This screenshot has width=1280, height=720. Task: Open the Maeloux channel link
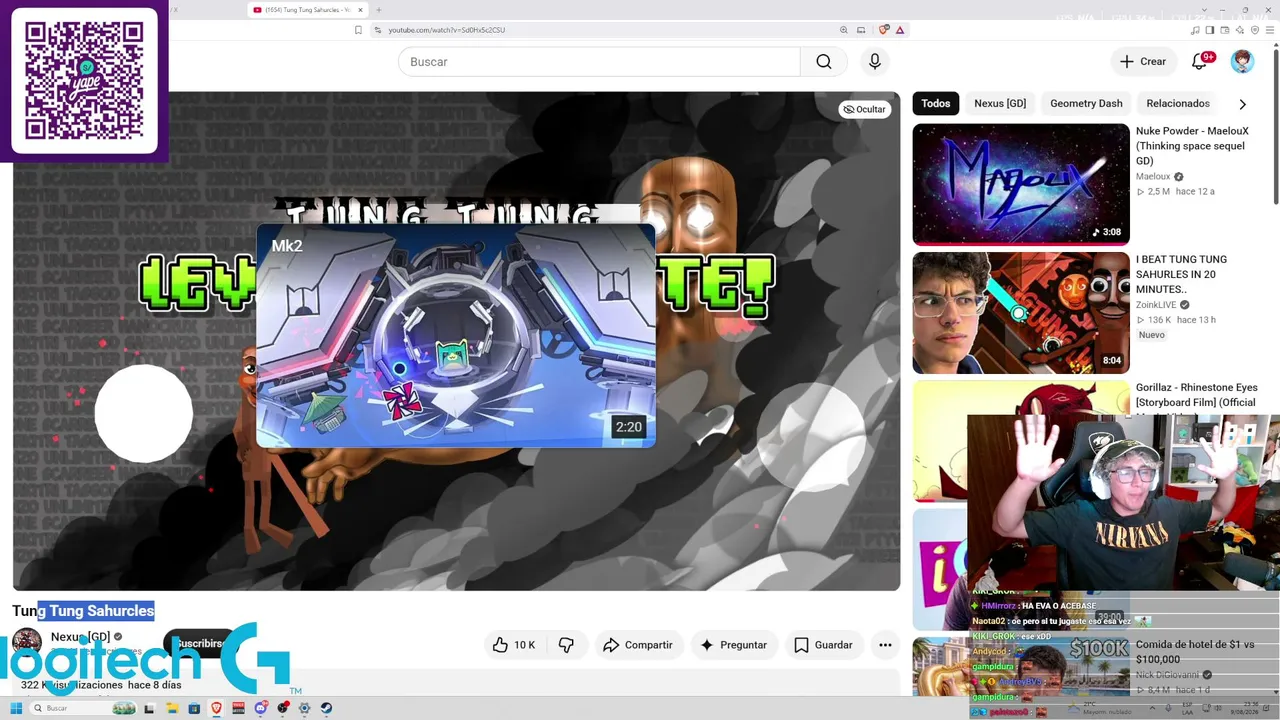[1153, 177]
